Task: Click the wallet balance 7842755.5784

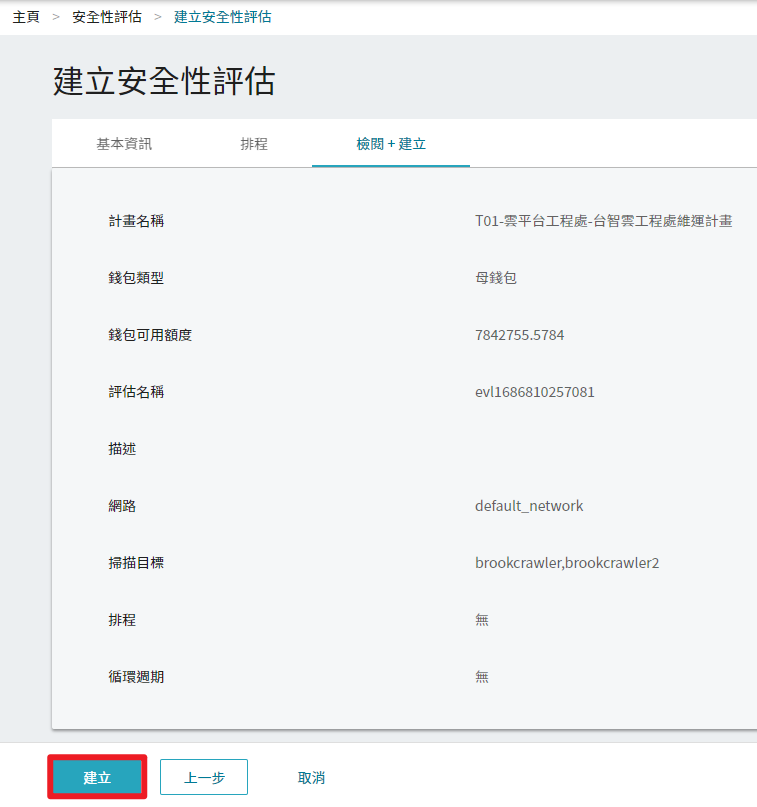Action: coord(519,335)
